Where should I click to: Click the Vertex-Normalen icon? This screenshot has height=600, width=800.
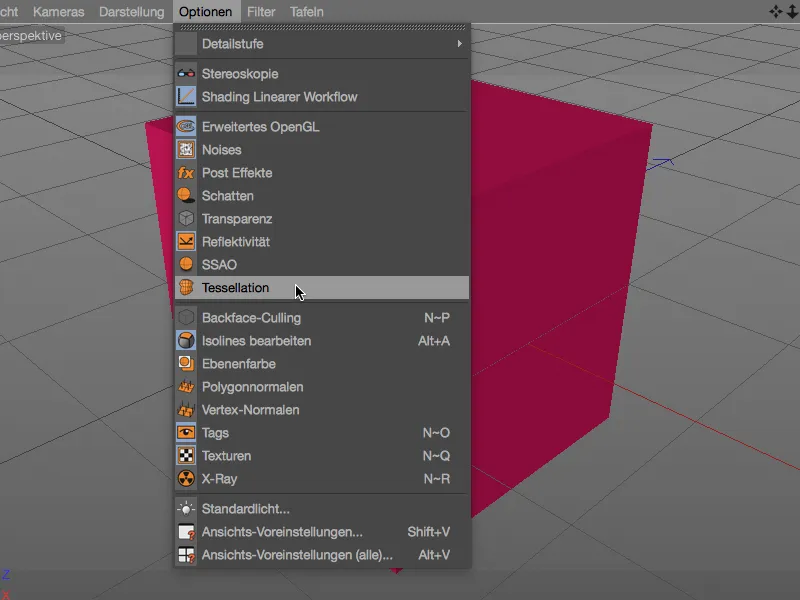(186, 409)
